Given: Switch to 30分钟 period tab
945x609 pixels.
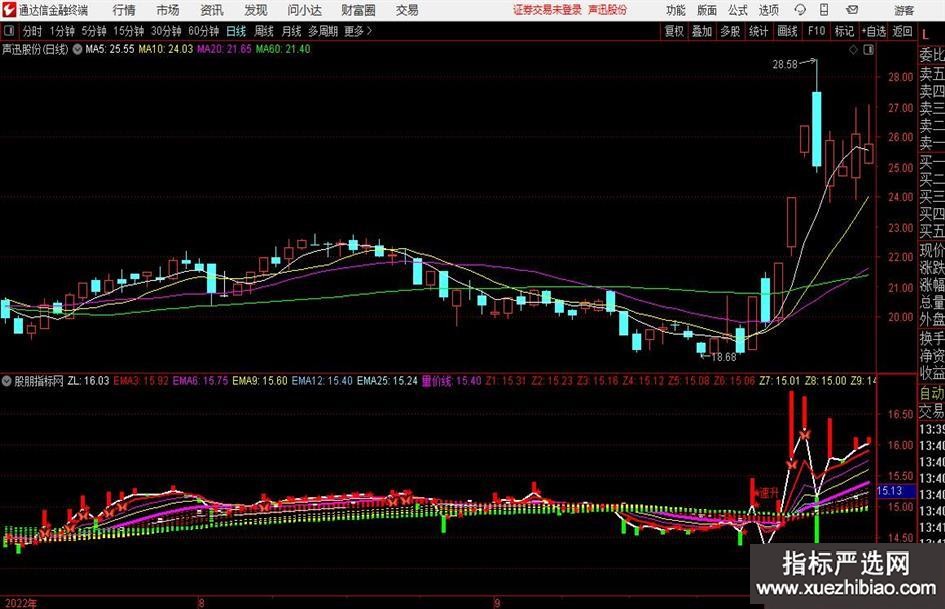Looking at the screenshot, I should point(166,31).
